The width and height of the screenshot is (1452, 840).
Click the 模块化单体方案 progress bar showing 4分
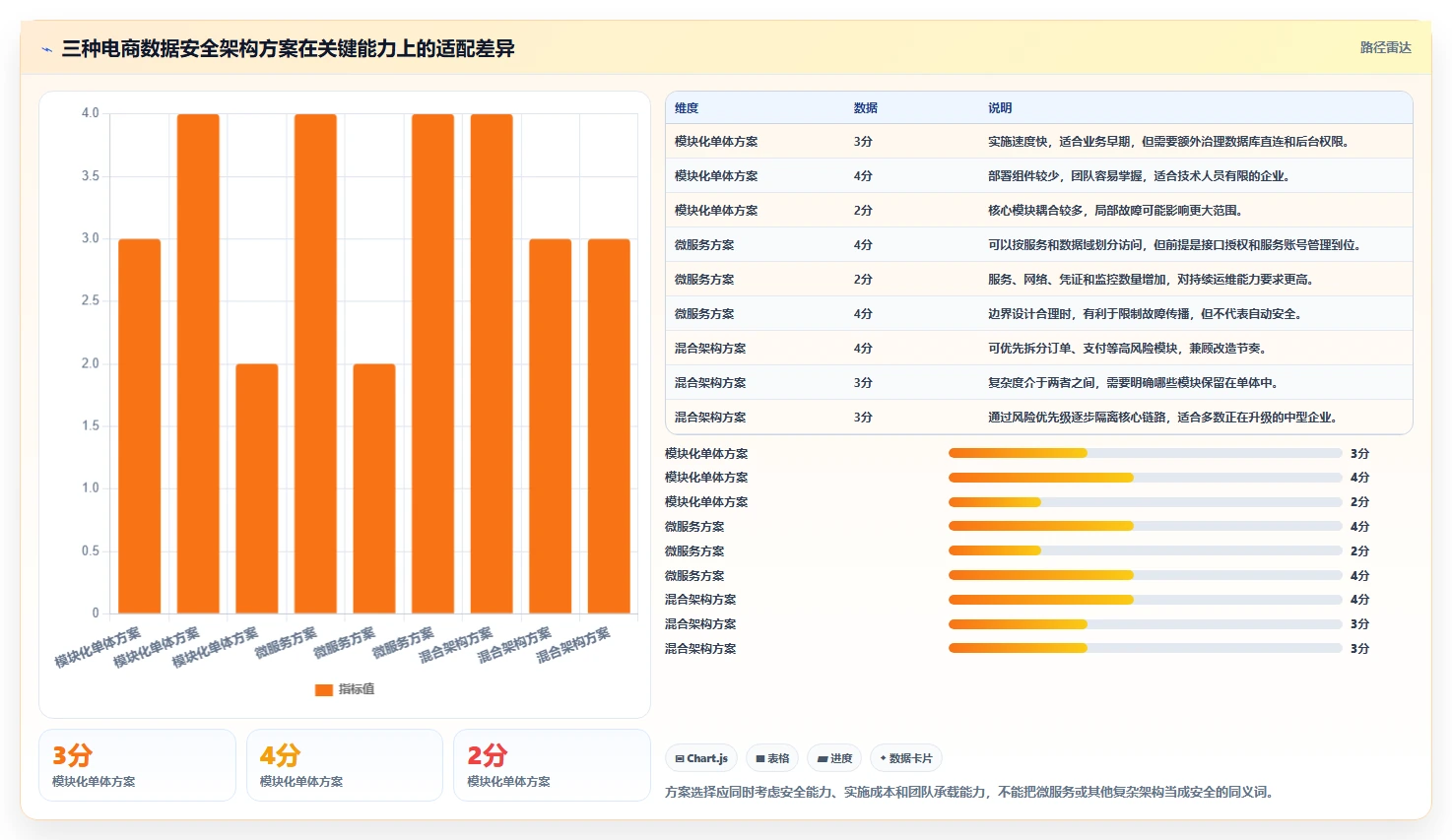coord(1145,478)
